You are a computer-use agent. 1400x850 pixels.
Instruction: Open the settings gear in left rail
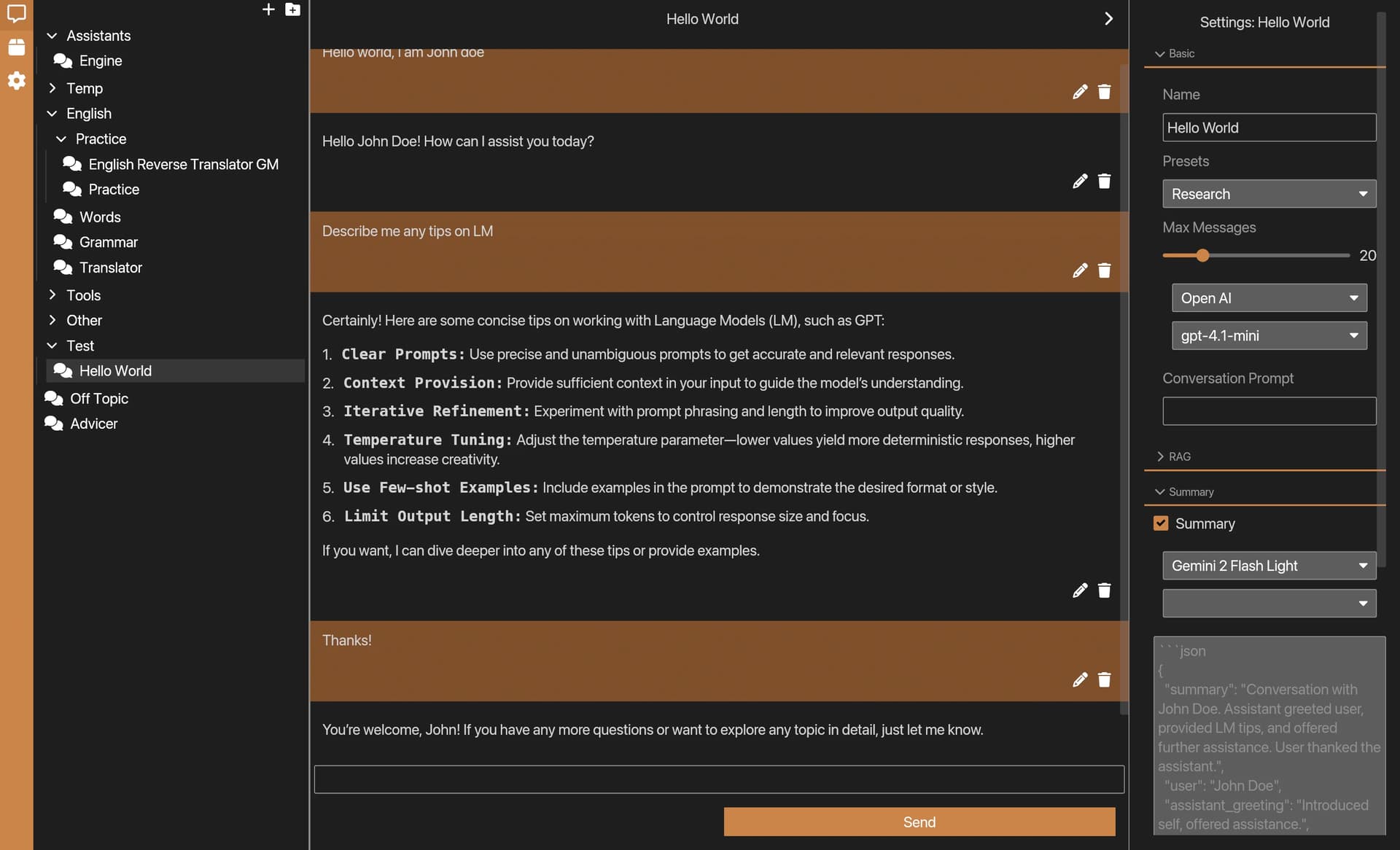(x=16, y=80)
